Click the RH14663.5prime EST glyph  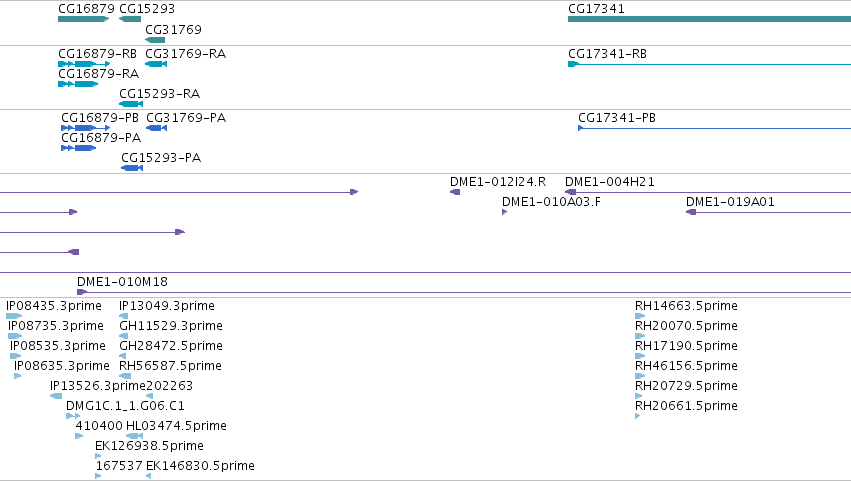click(x=640, y=316)
